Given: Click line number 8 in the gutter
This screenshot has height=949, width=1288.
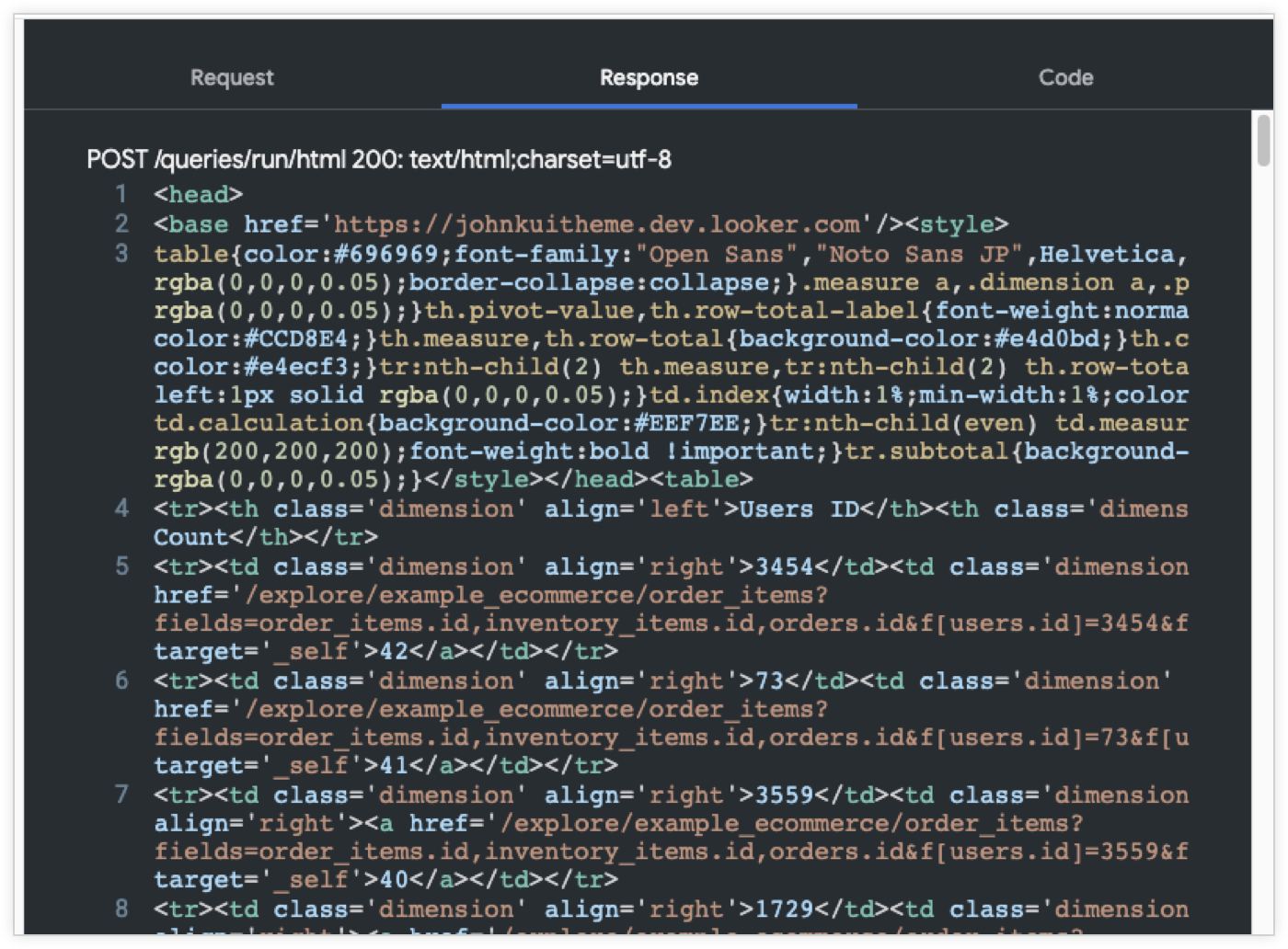Looking at the screenshot, I should coord(121,909).
